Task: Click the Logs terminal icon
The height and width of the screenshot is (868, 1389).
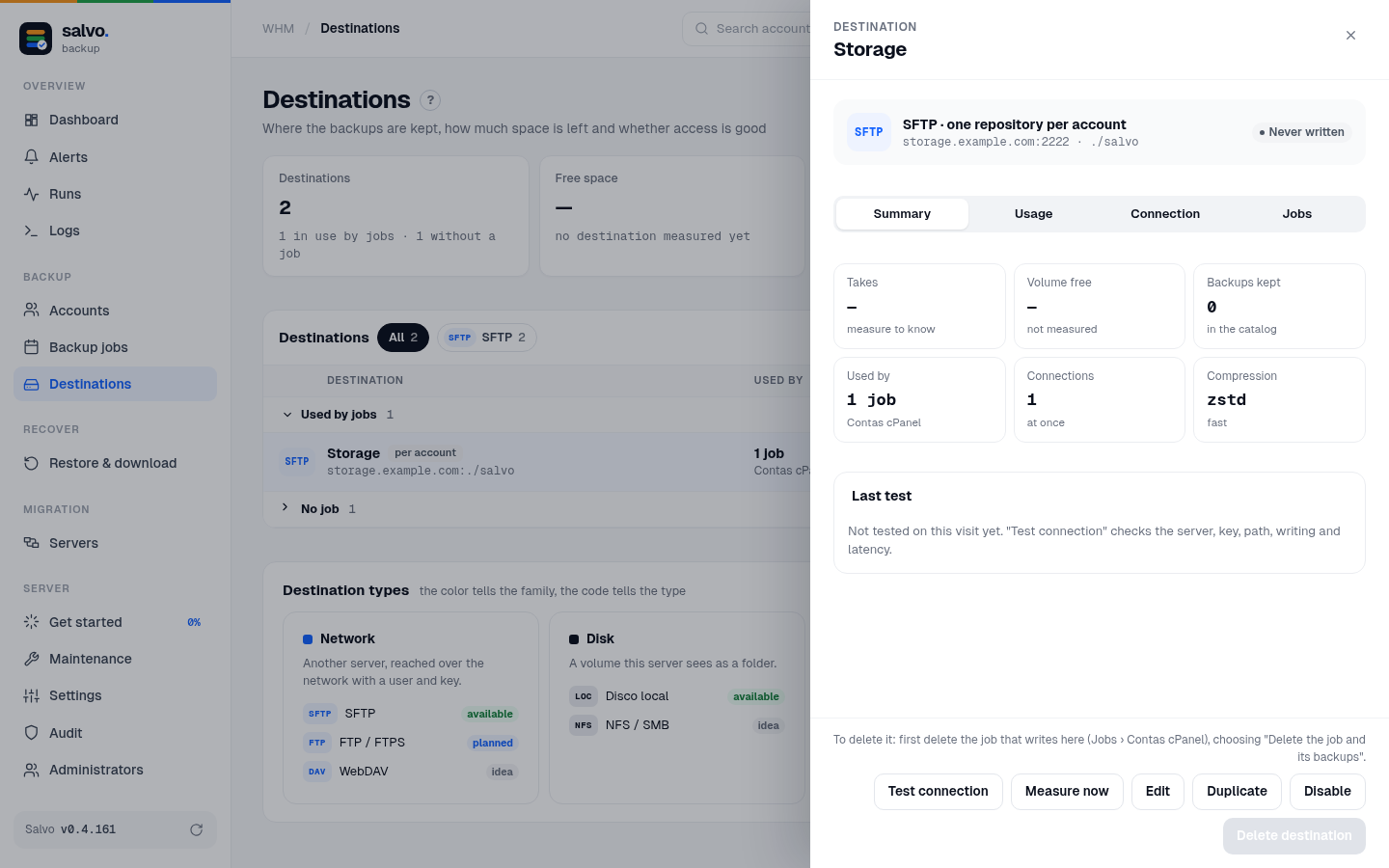Action: coord(31,231)
